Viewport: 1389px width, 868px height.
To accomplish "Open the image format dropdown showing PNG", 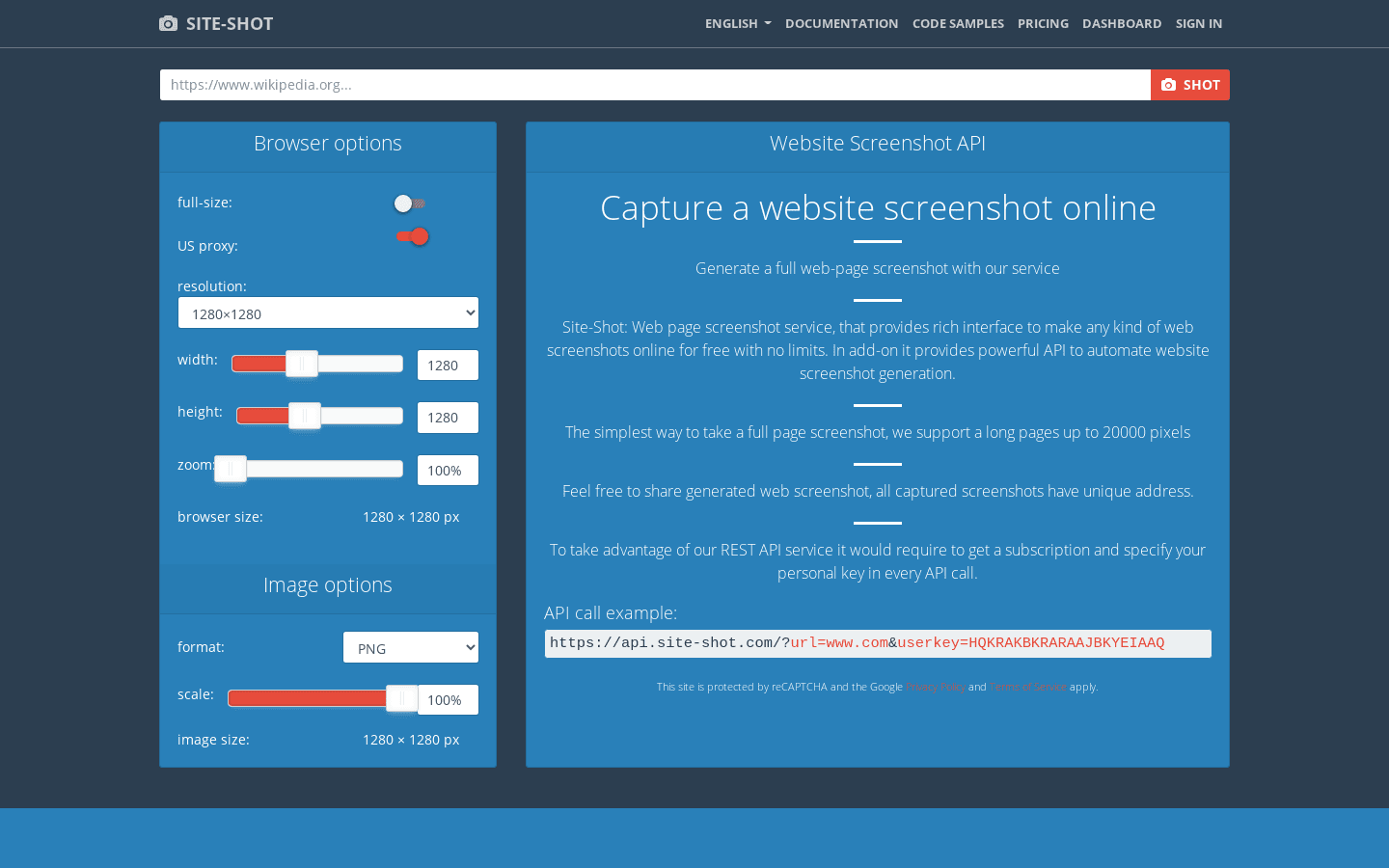I will [x=410, y=647].
